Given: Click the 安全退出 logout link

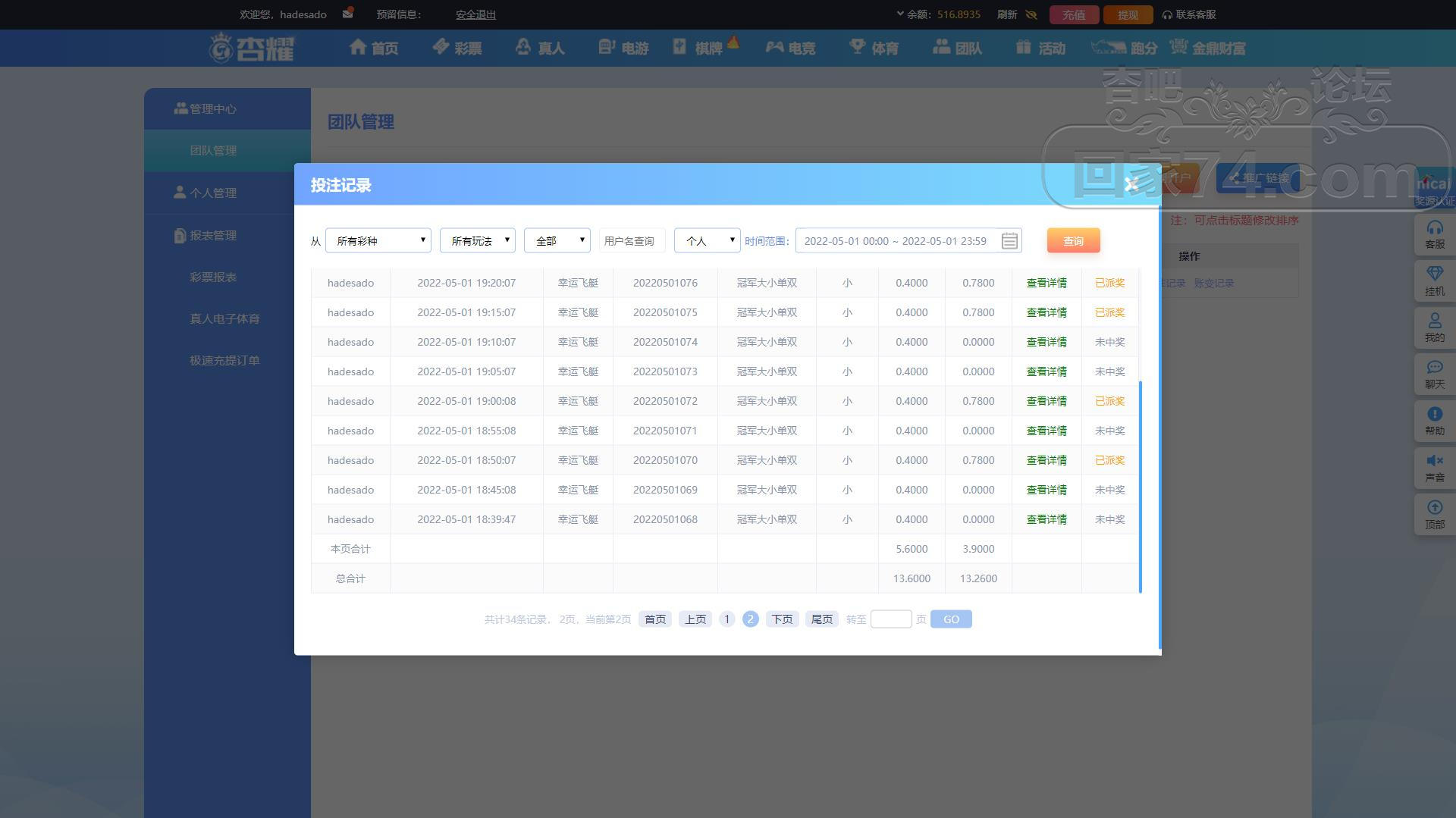Looking at the screenshot, I should pyautogui.click(x=475, y=14).
